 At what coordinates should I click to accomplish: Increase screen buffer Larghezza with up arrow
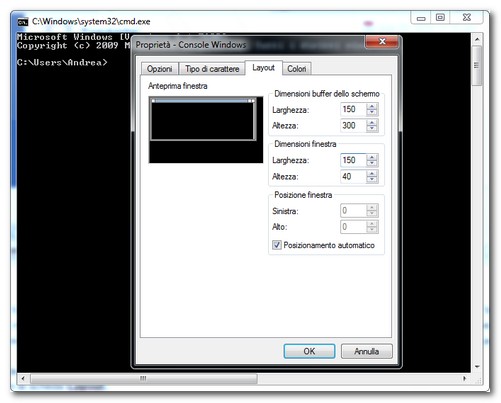tap(371, 106)
